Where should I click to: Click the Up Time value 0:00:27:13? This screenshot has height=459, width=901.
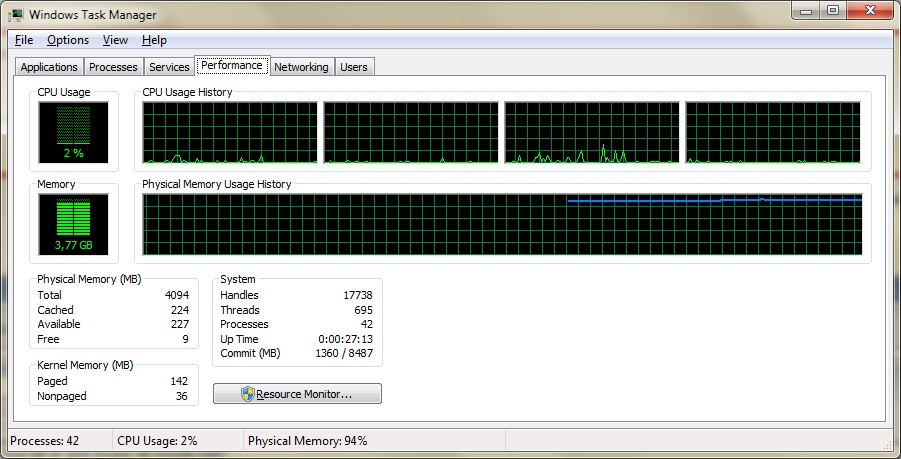point(346,339)
